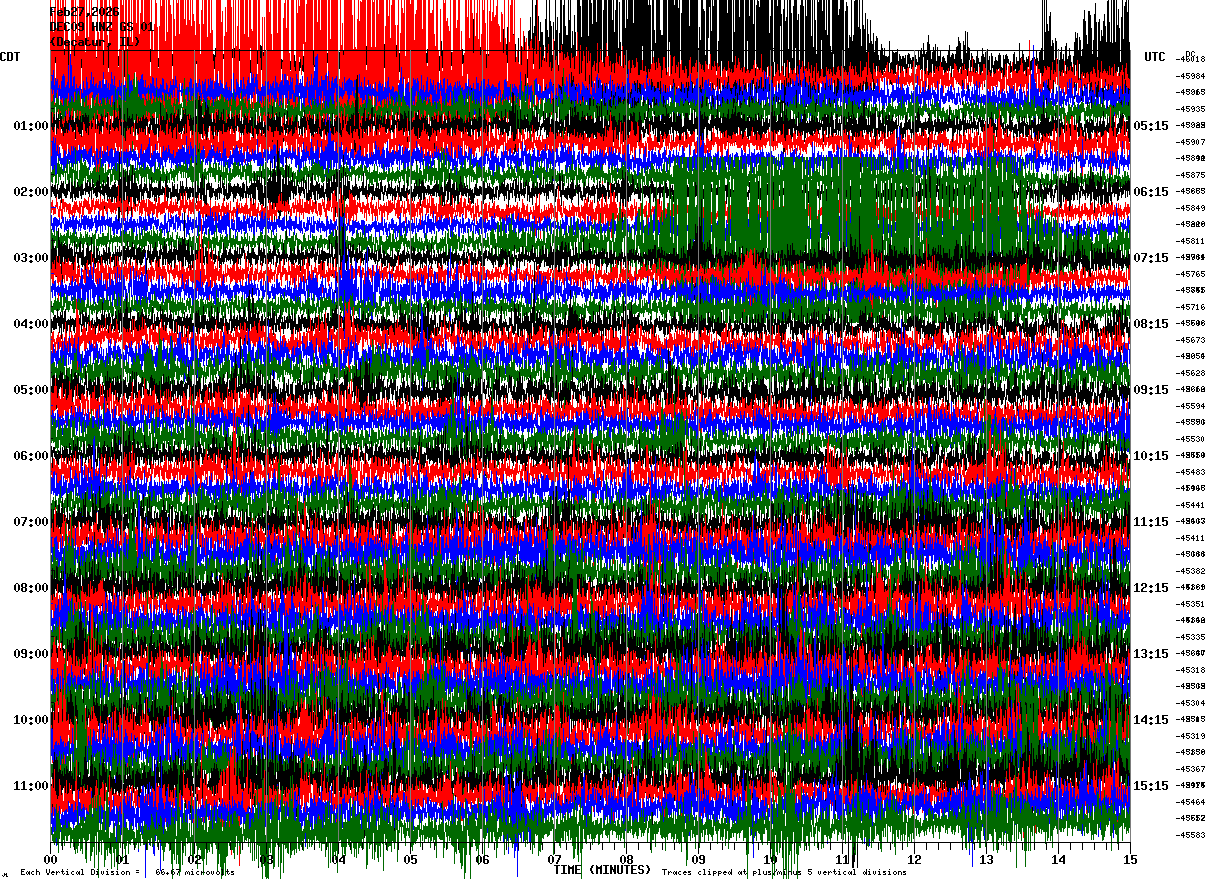Viewport: 1210px width, 886px height.
Task: Click the 02:00 CDT time label
Action: (30, 192)
